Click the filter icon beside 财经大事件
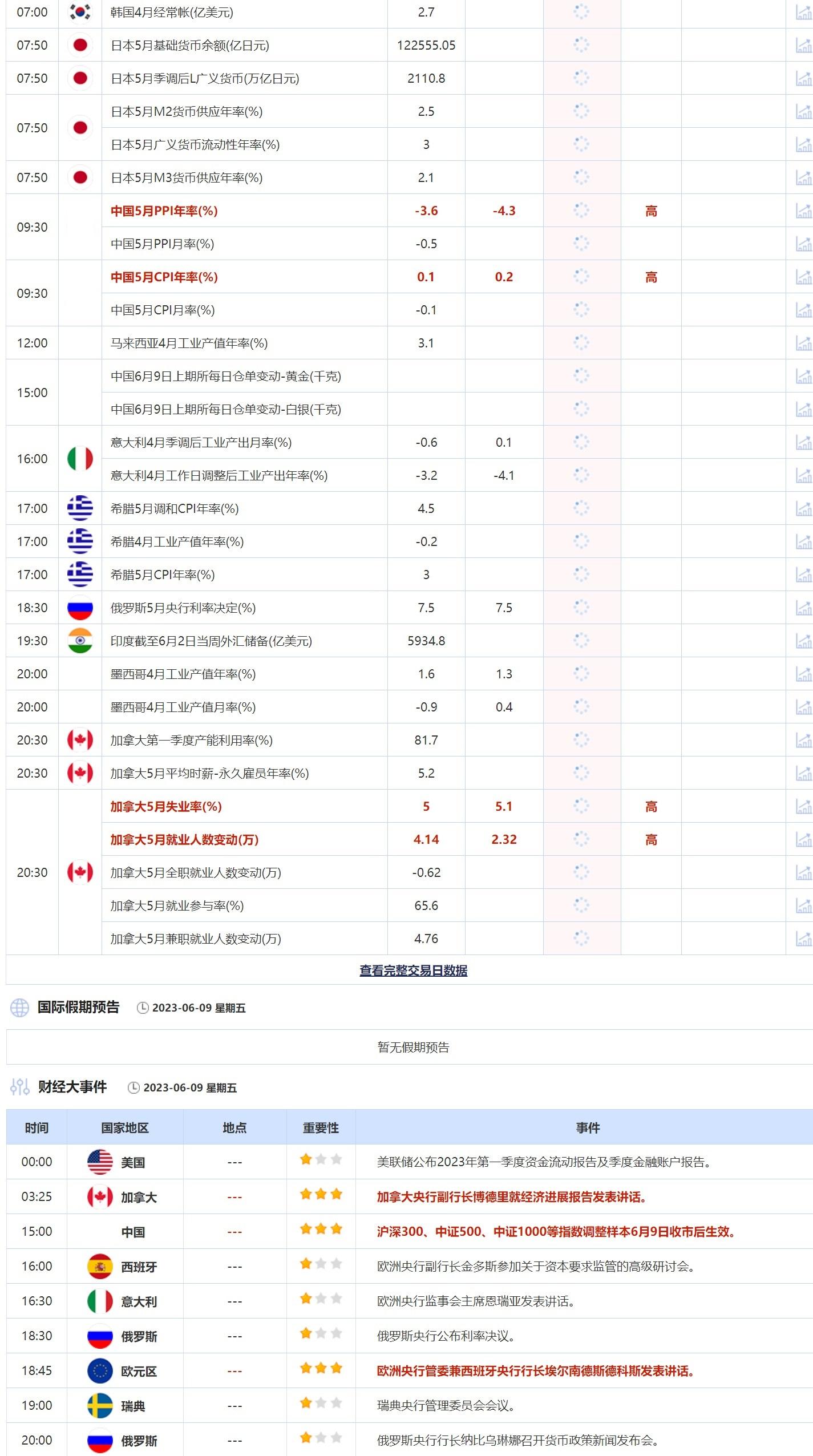 (x=19, y=1087)
